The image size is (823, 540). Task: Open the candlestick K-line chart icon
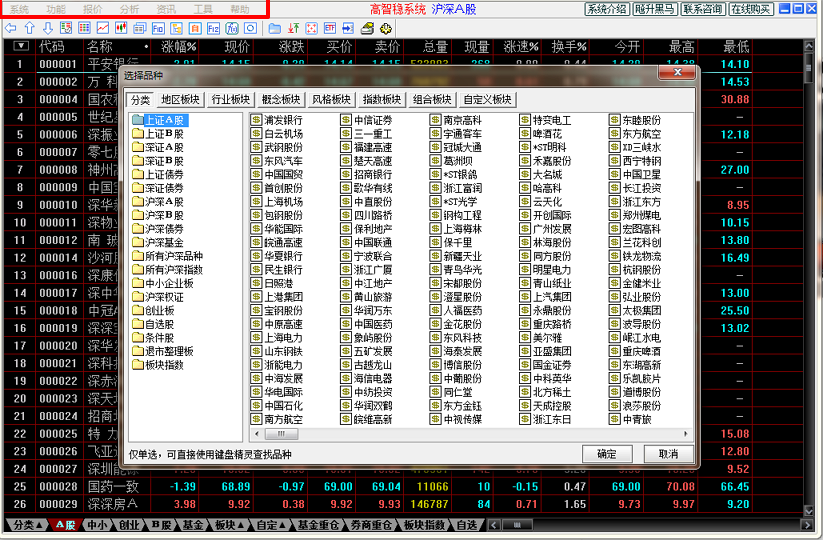[x=121, y=28]
